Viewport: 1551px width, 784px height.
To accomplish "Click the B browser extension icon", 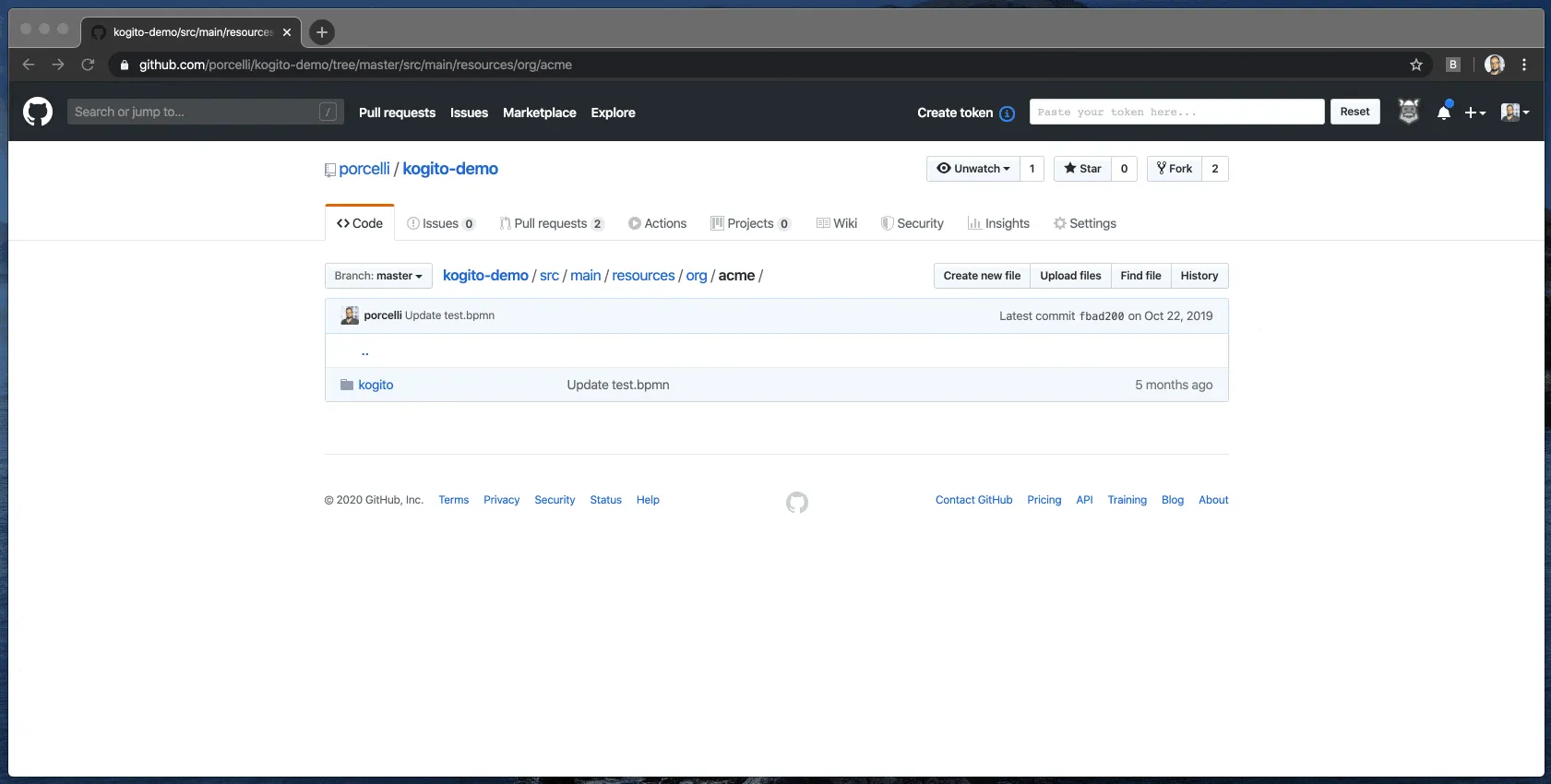I will [x=1453, y=65].
